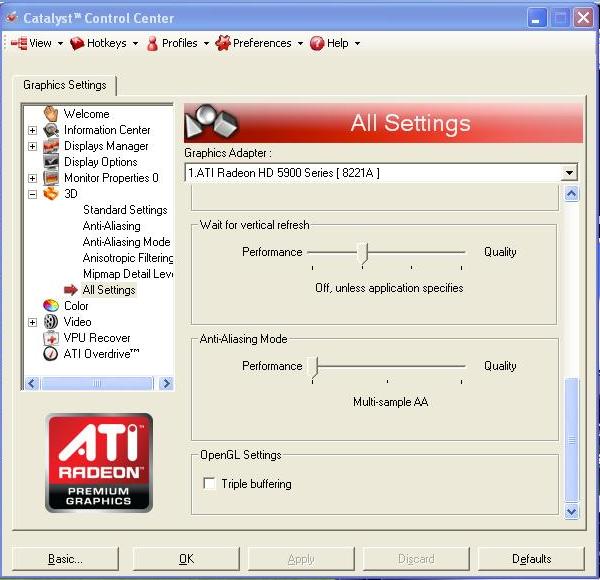Select the VPU Recover tree item
600x580 pixels.
coord(97,338)
